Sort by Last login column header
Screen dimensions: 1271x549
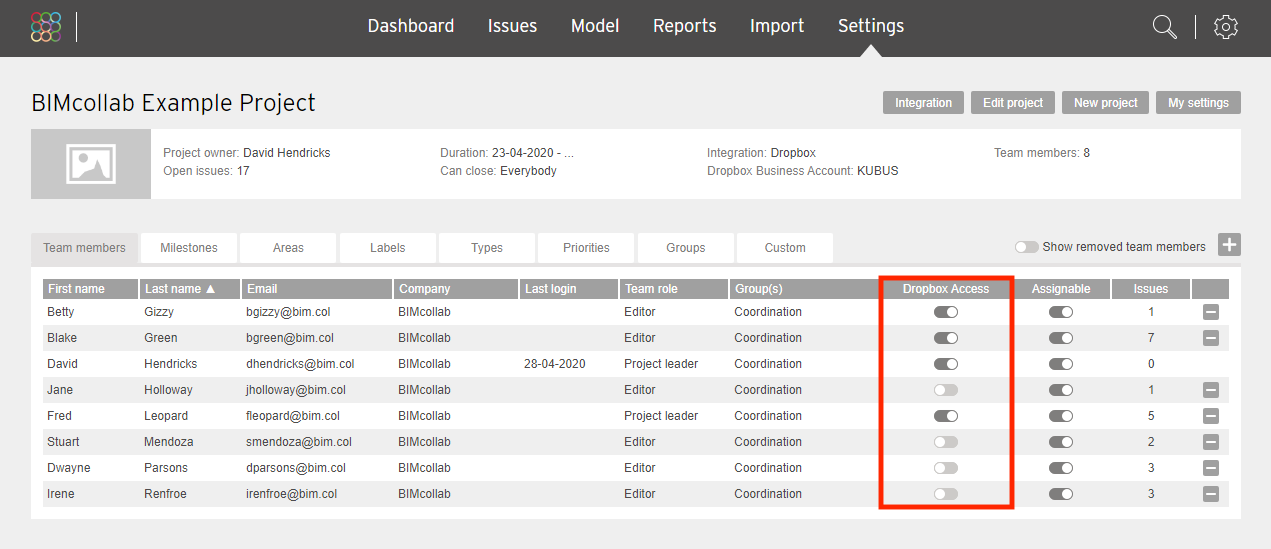[x=569, y=289]
